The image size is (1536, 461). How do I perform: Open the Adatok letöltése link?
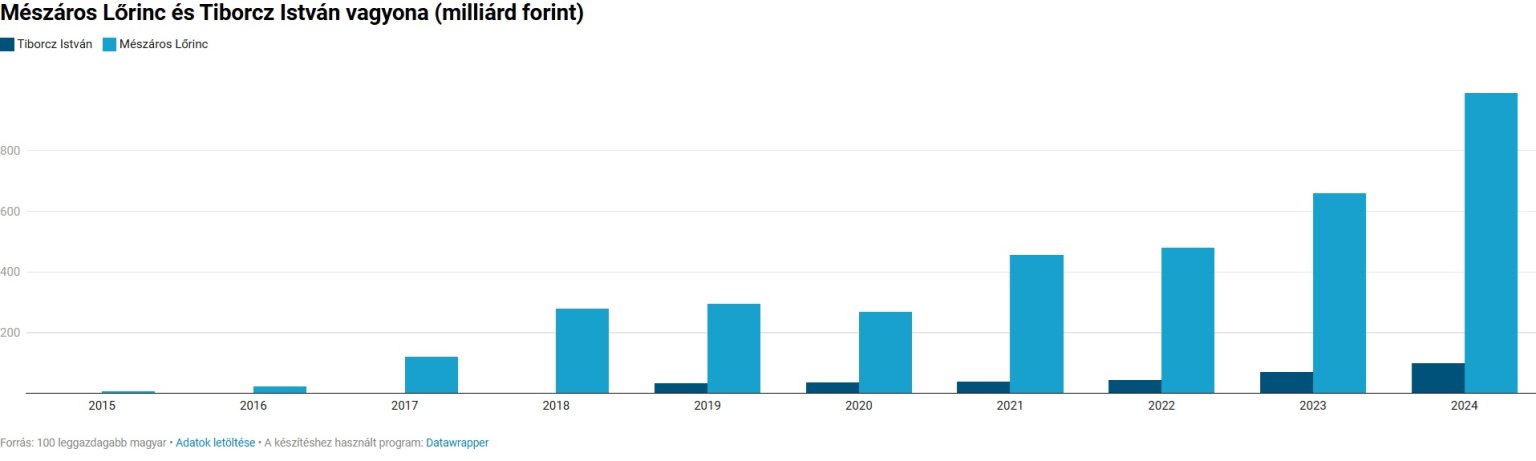tap(215, 442)
